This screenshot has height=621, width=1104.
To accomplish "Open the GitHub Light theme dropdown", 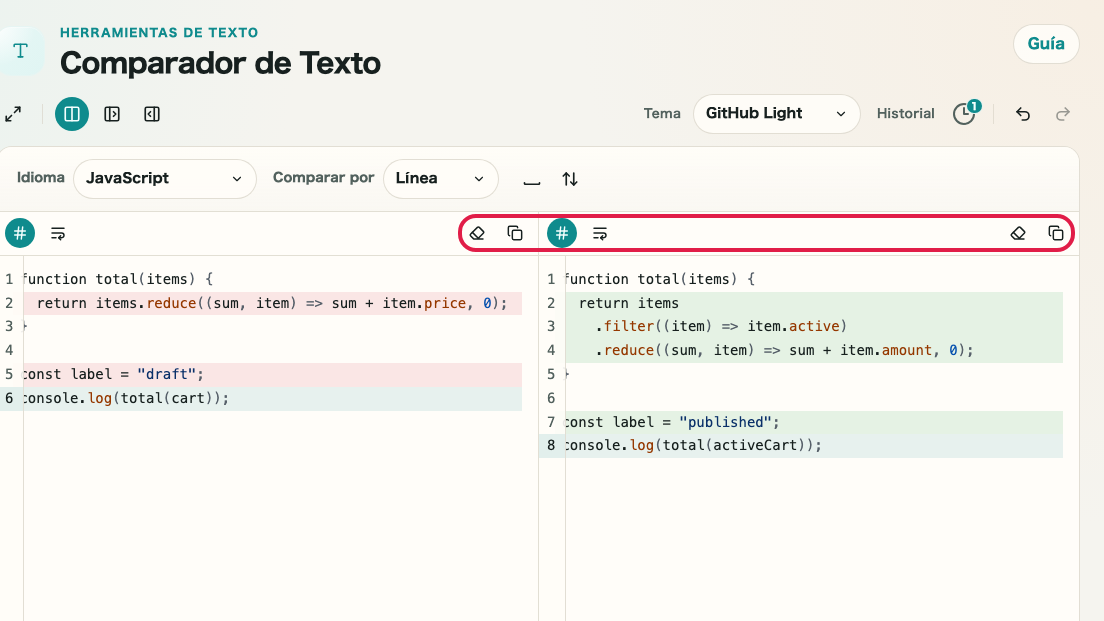I will tap(776, 114).
